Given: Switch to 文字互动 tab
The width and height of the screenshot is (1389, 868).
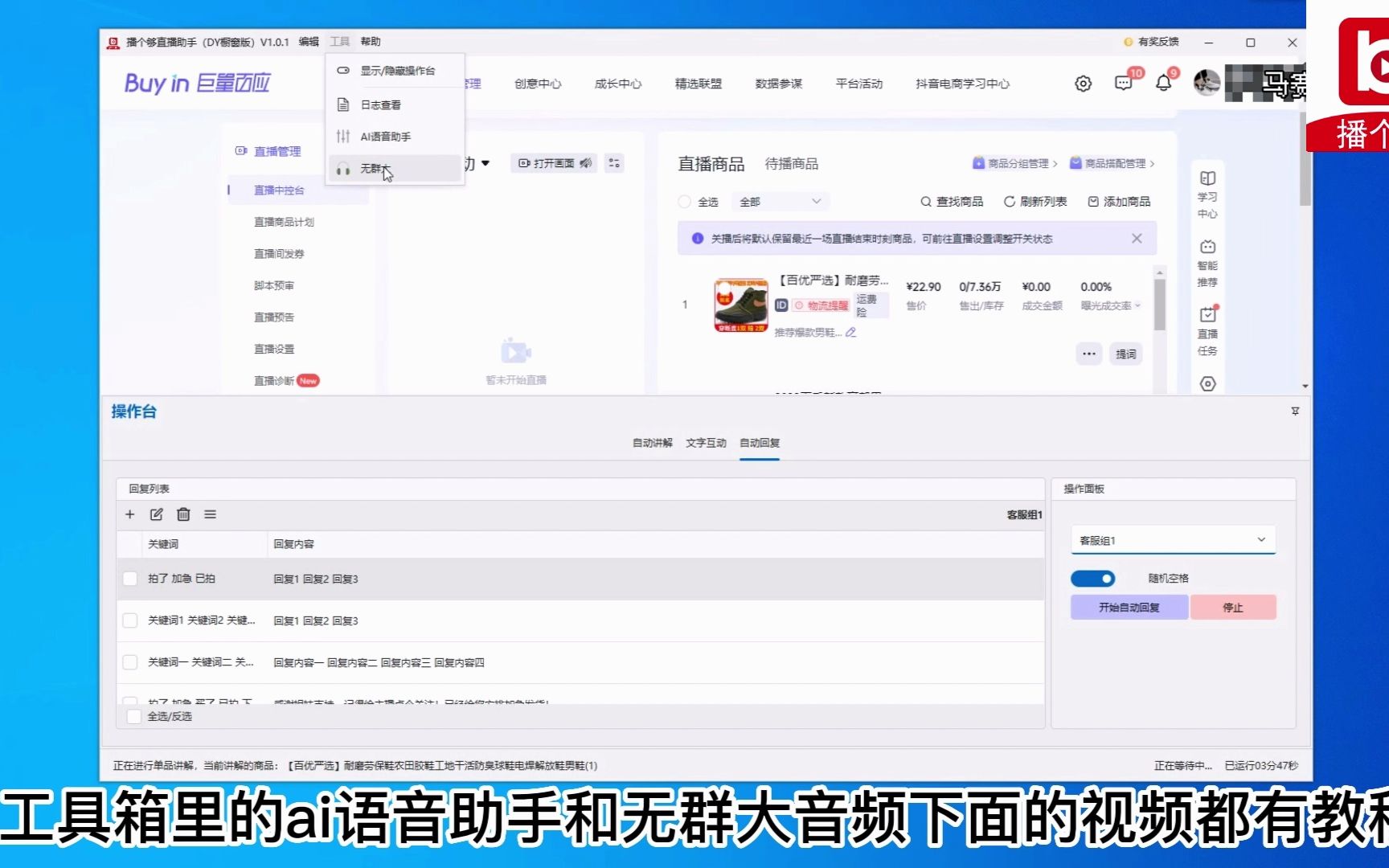Looking at the screenshot, I should pos(706,443).
